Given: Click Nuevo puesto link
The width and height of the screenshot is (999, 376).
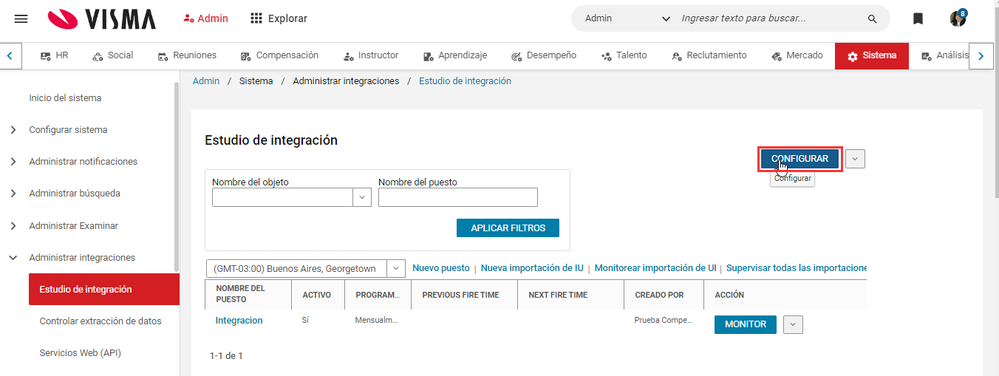Looking at the screenshot, I should [441, 268].
